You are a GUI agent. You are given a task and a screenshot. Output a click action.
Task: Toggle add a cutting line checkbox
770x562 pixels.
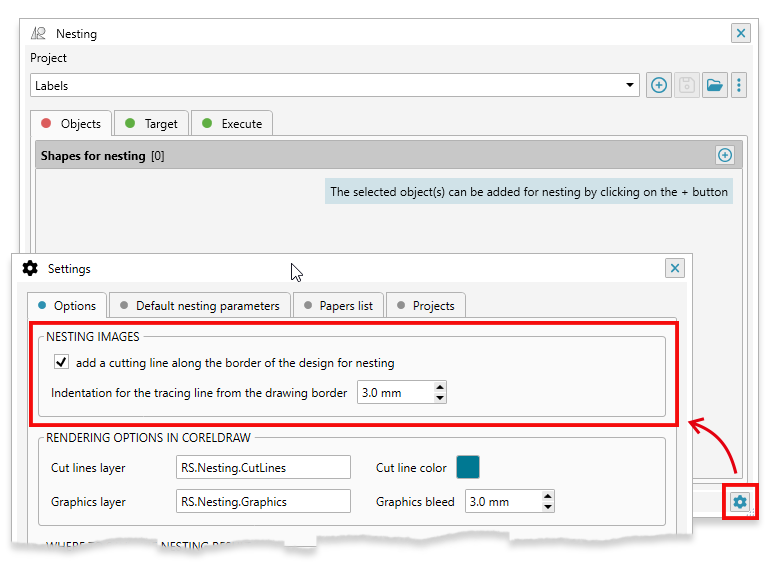tap(61, 363)
